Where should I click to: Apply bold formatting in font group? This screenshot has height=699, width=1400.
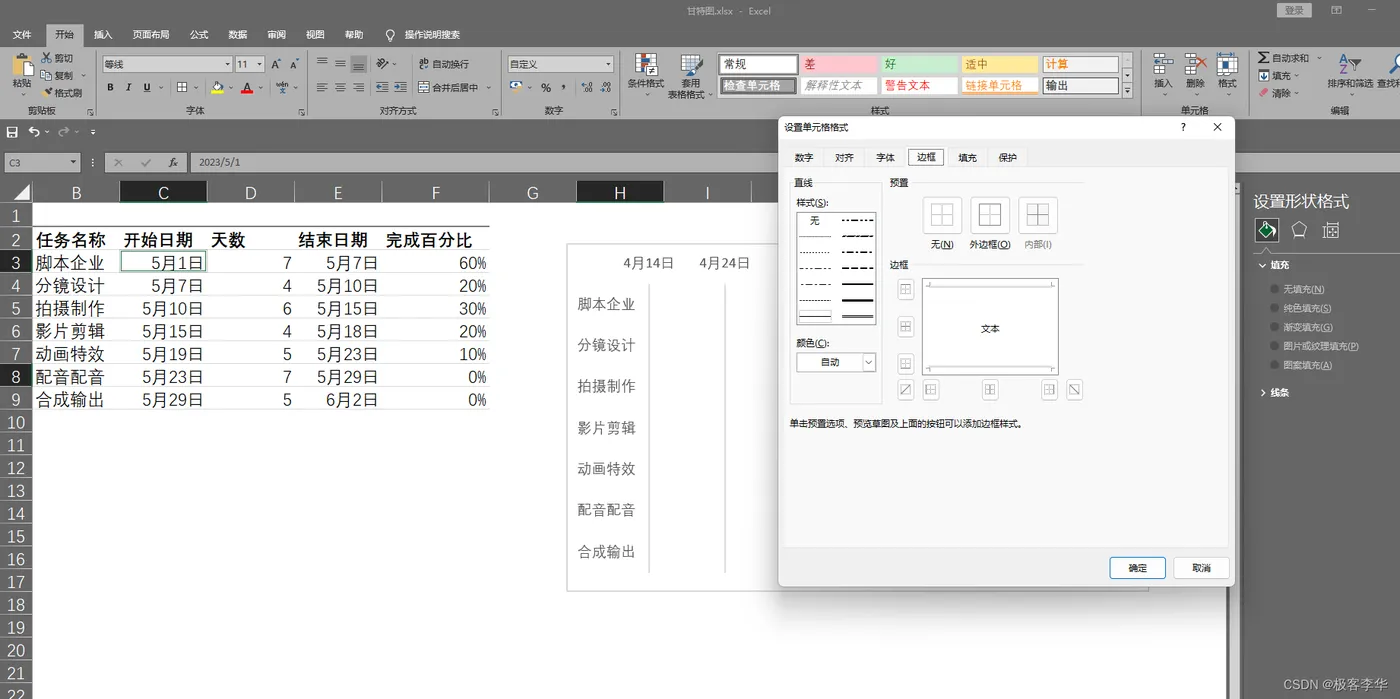[111, 88]
